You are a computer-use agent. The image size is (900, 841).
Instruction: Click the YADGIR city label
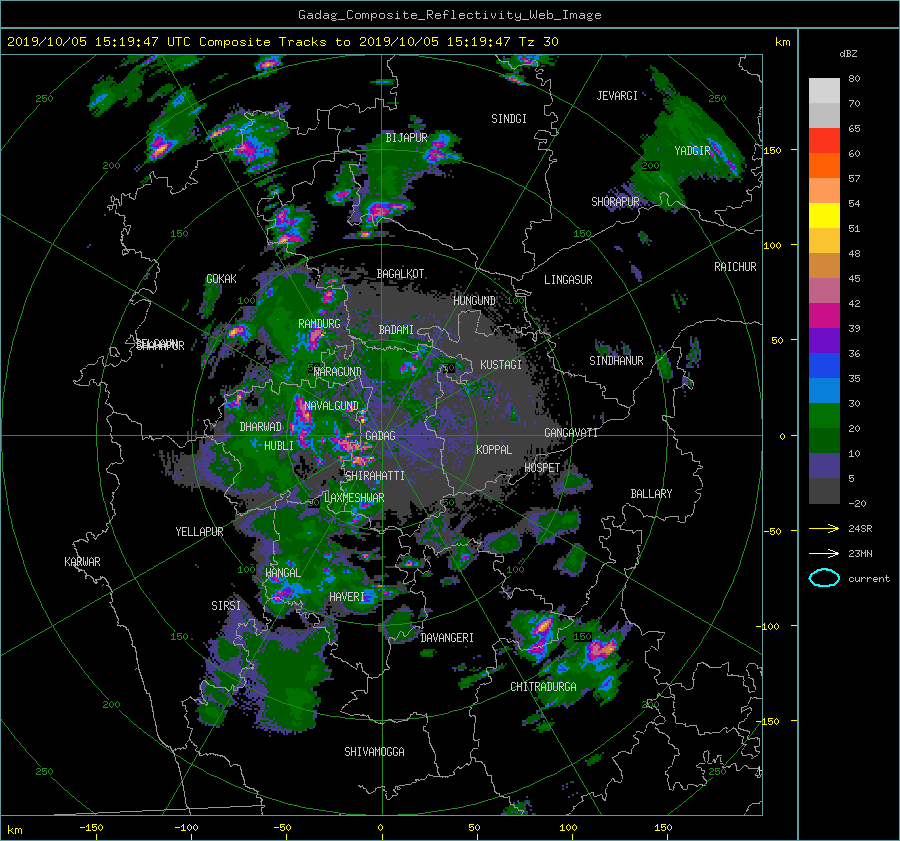[692, 151]
